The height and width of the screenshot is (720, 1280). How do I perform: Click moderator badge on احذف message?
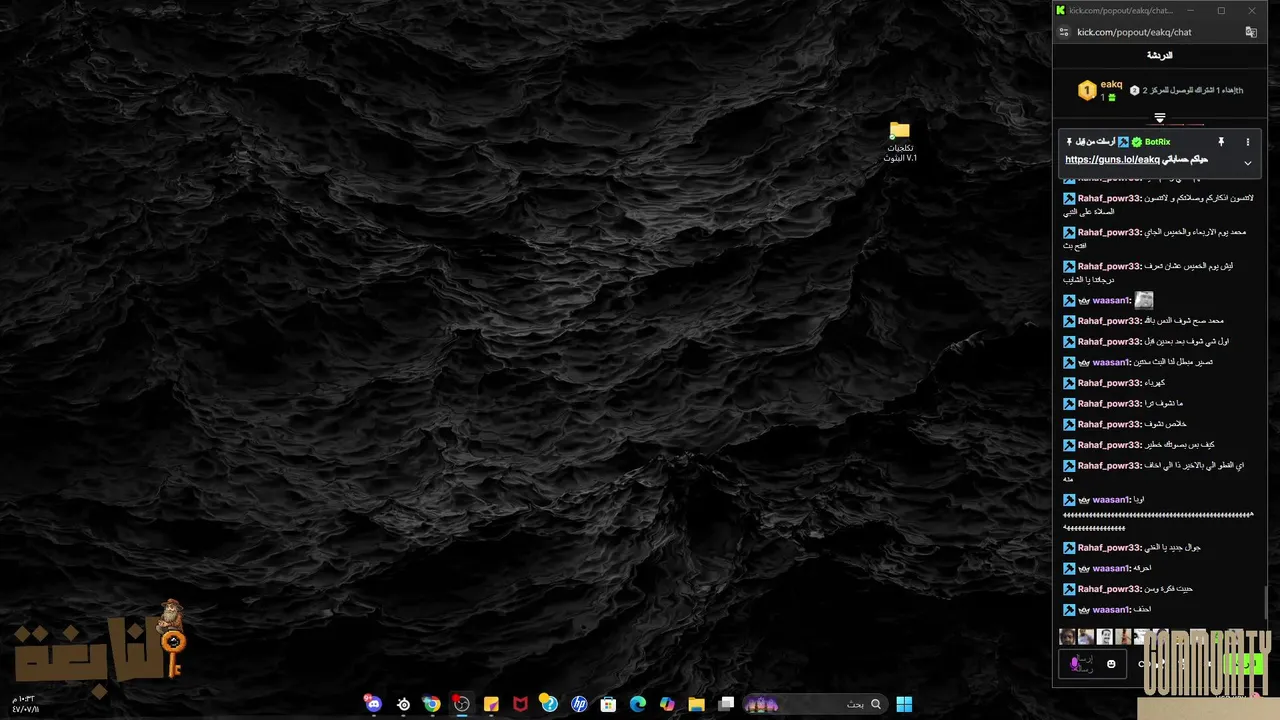coord(1069,610)
